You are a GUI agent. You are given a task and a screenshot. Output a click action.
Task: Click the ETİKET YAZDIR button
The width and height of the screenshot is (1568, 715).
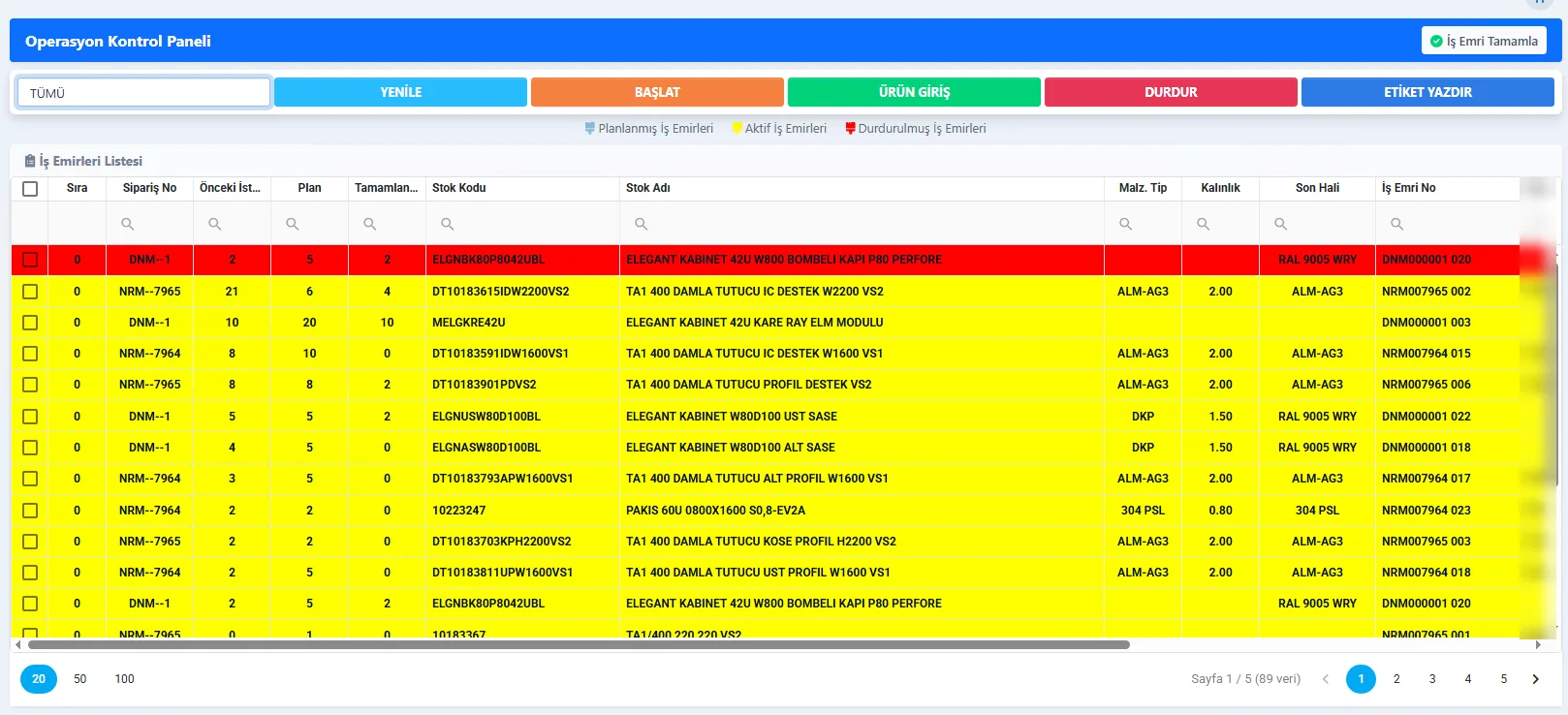coord(1427,92)
